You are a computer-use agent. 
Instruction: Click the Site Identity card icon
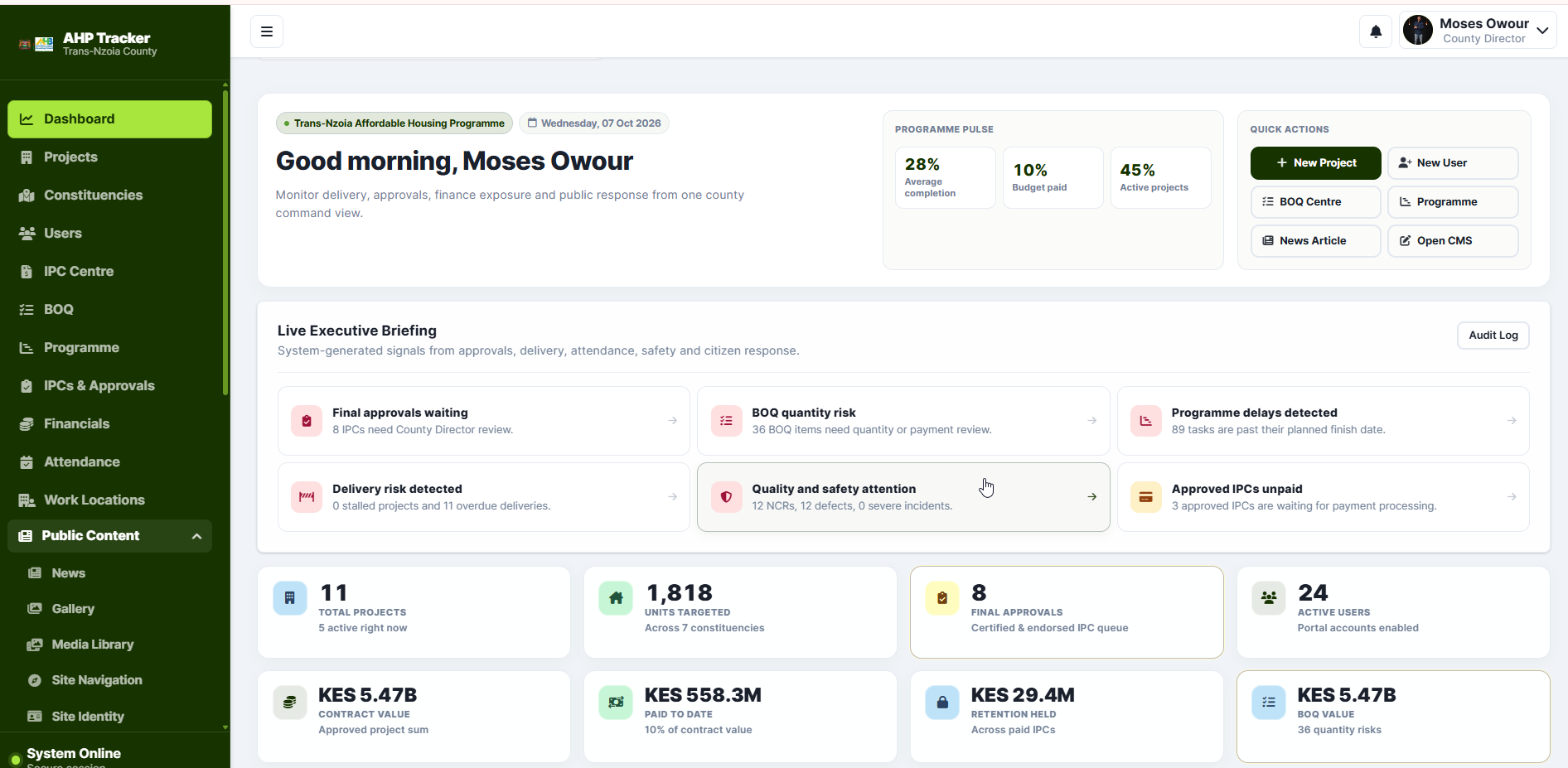[35, 717]
